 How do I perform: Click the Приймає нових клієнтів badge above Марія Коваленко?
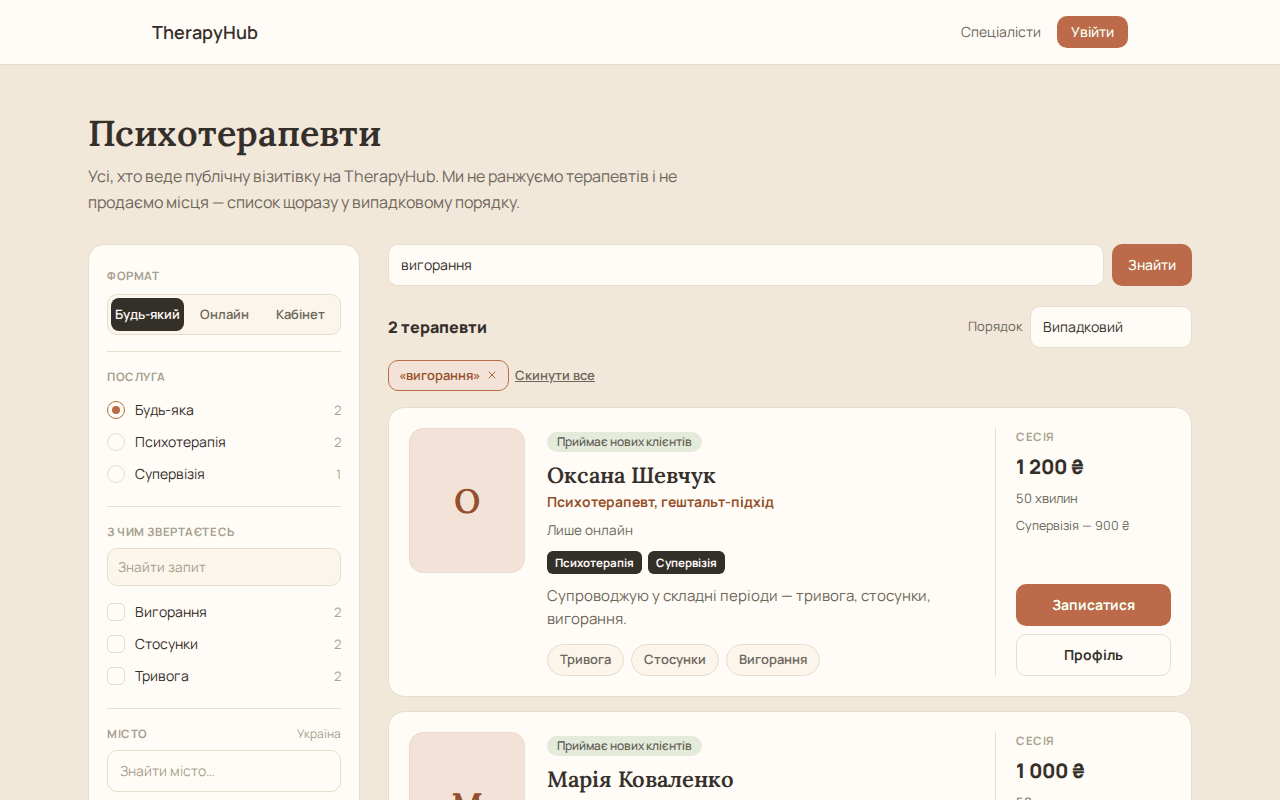point(624,746)
